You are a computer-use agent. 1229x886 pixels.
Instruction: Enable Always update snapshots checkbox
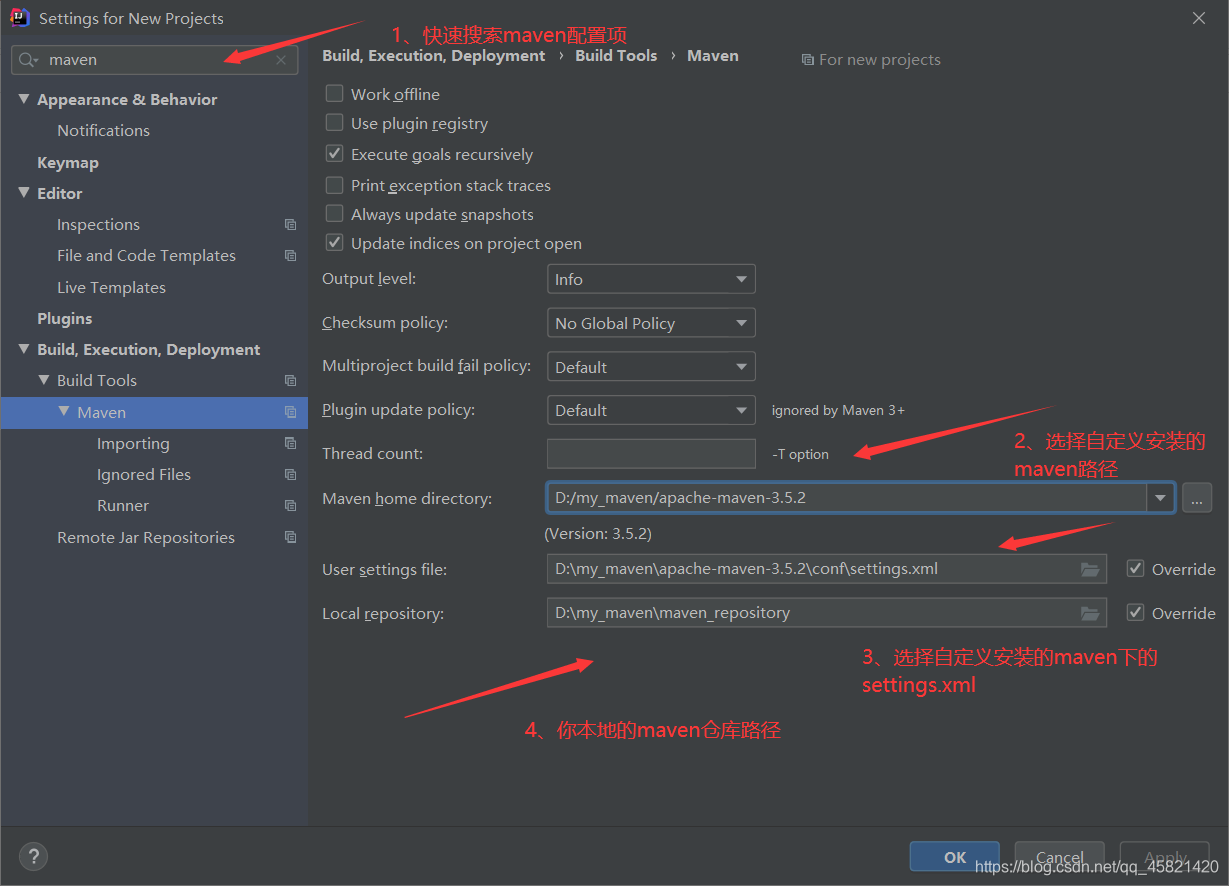[334, 214]
